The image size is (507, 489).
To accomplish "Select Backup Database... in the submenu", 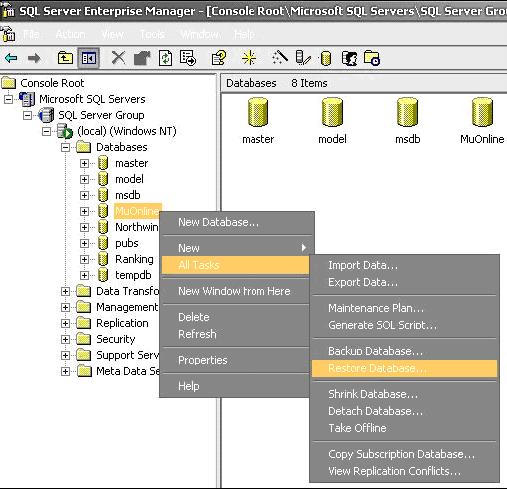I will tap(404, 351).
